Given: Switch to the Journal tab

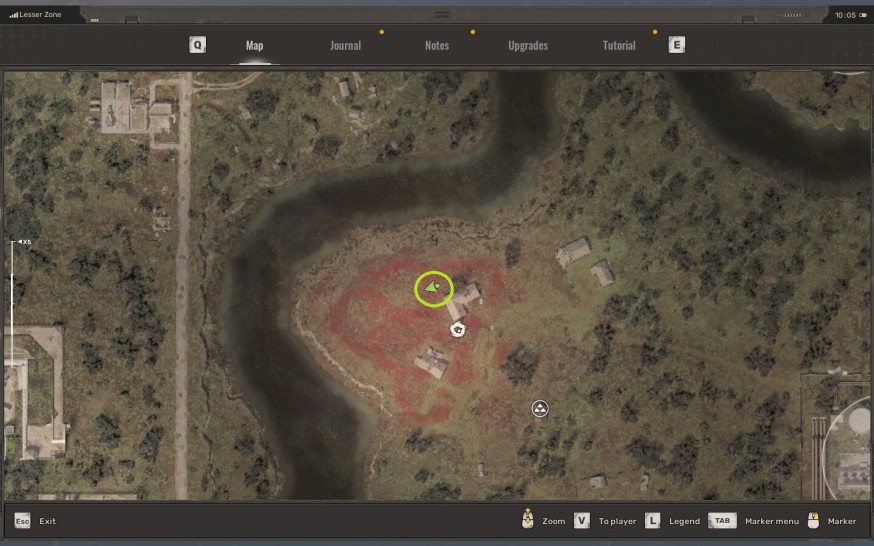Looking at the screenshot, I should pyautogui.click(x=345, y=45).
